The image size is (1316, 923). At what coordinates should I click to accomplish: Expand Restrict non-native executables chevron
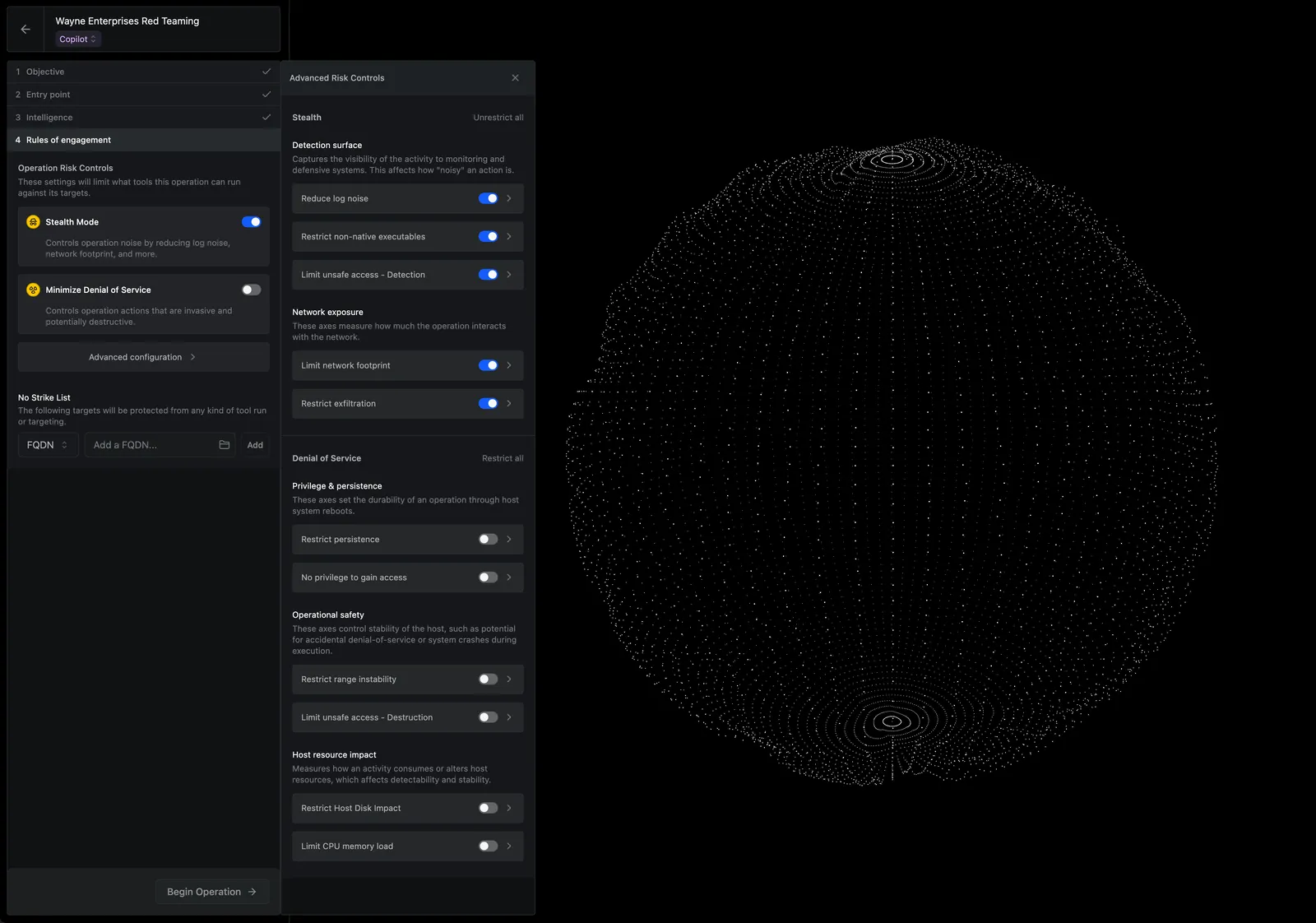click(x=509, y=237)
